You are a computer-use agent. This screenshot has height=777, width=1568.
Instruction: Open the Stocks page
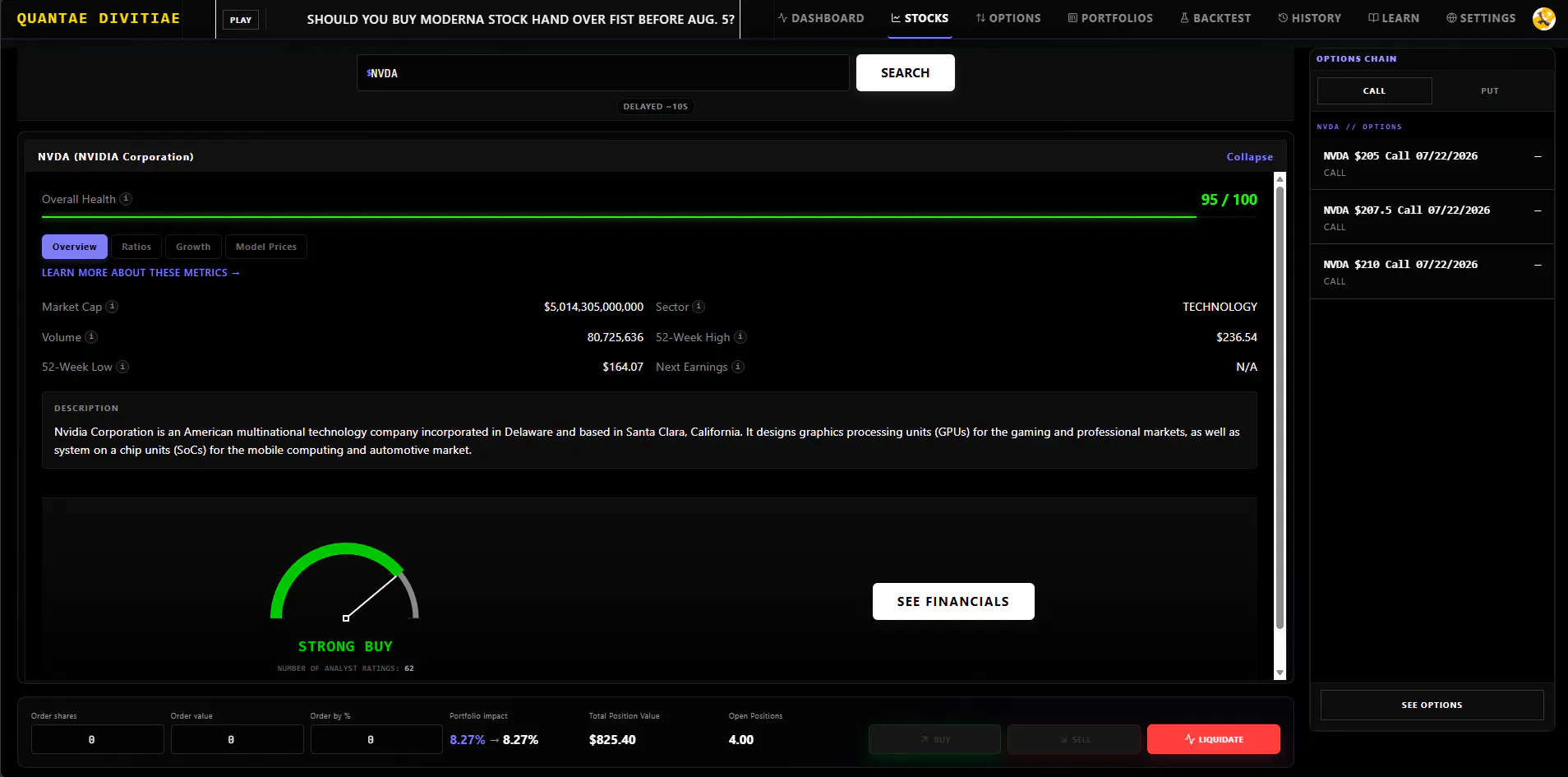point(920,18)
